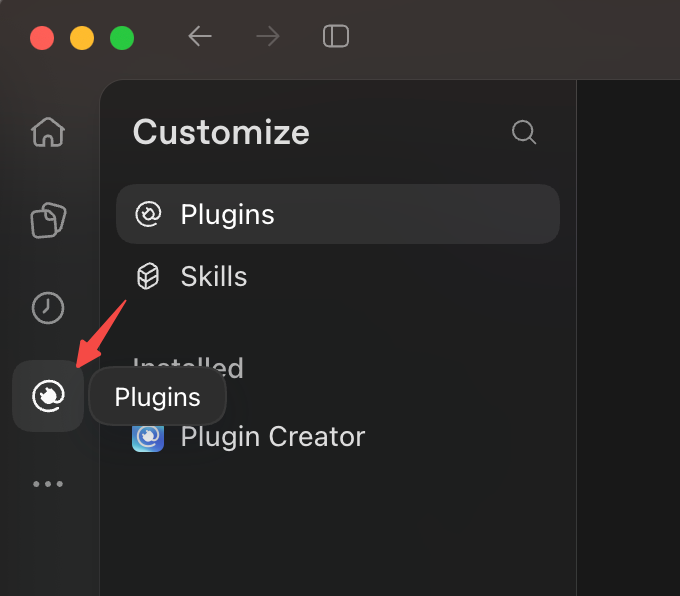
Task: Click the search magnifier next to Customize
Action: 524,132
